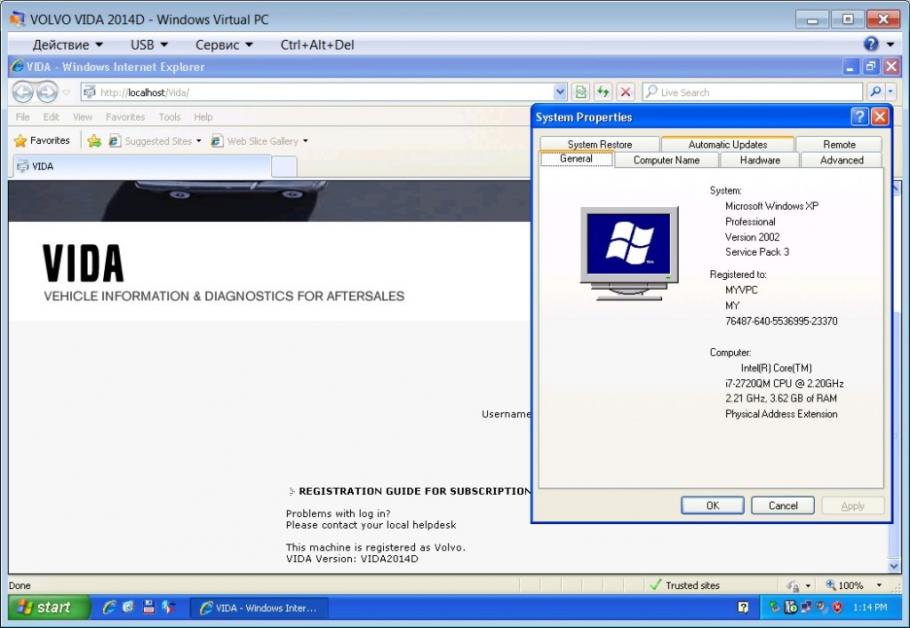Viewport: 910px width, 628px height.
Task: Click into the Live Search box
Action: click(x=752, y=92)
